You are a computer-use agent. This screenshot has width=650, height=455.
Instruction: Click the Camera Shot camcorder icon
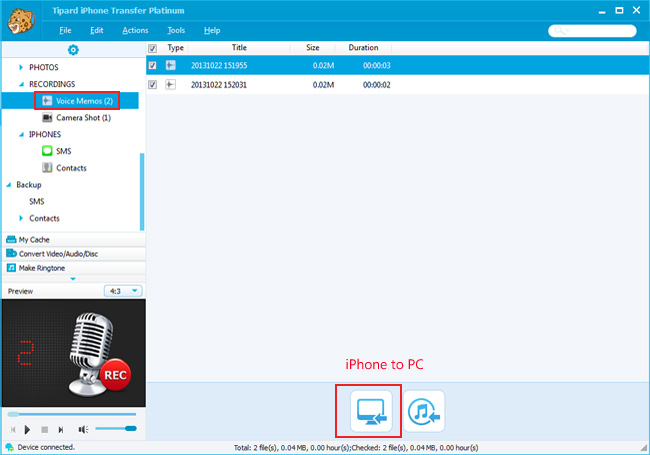pos(47,118)
